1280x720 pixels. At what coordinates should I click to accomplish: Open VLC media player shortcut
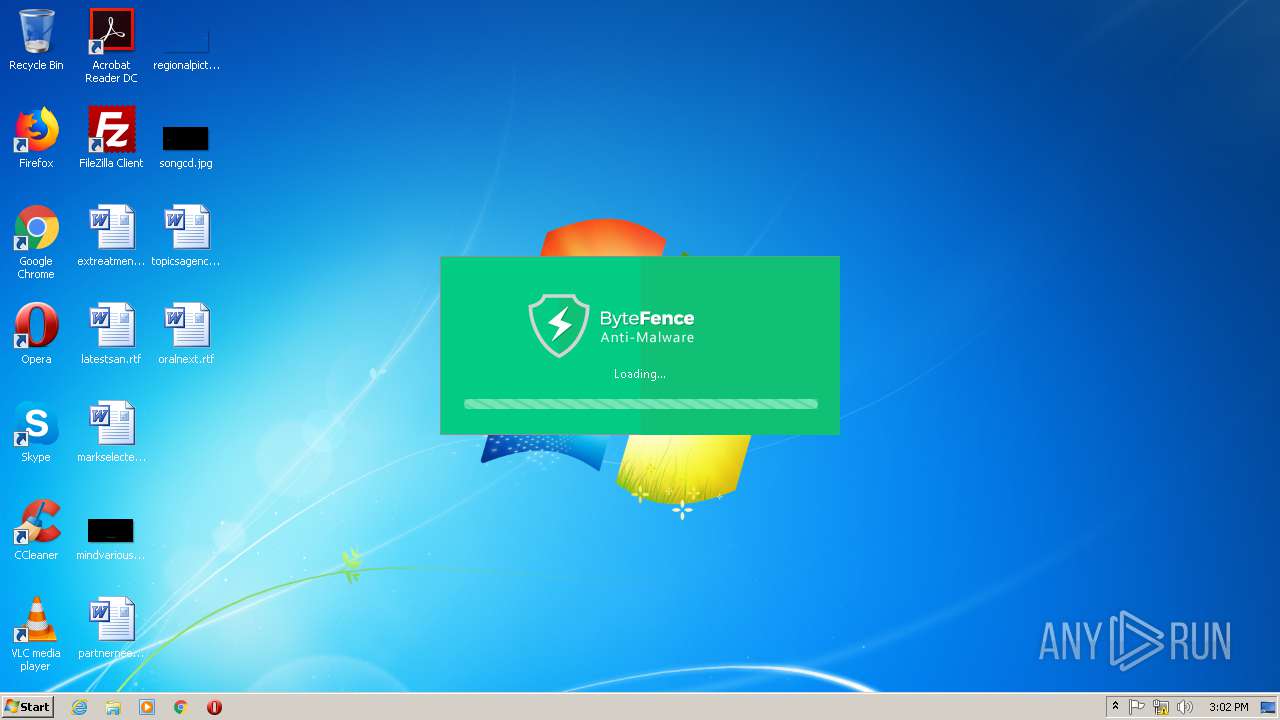(x=36, y=634)
